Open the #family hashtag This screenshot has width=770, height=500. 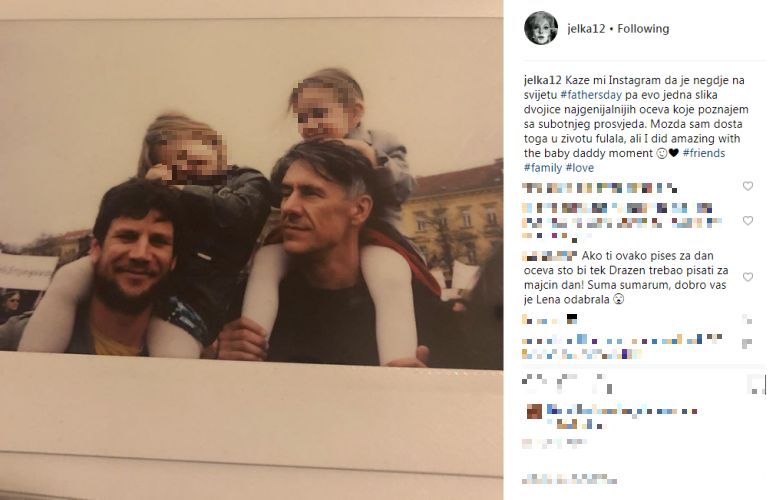543,168
